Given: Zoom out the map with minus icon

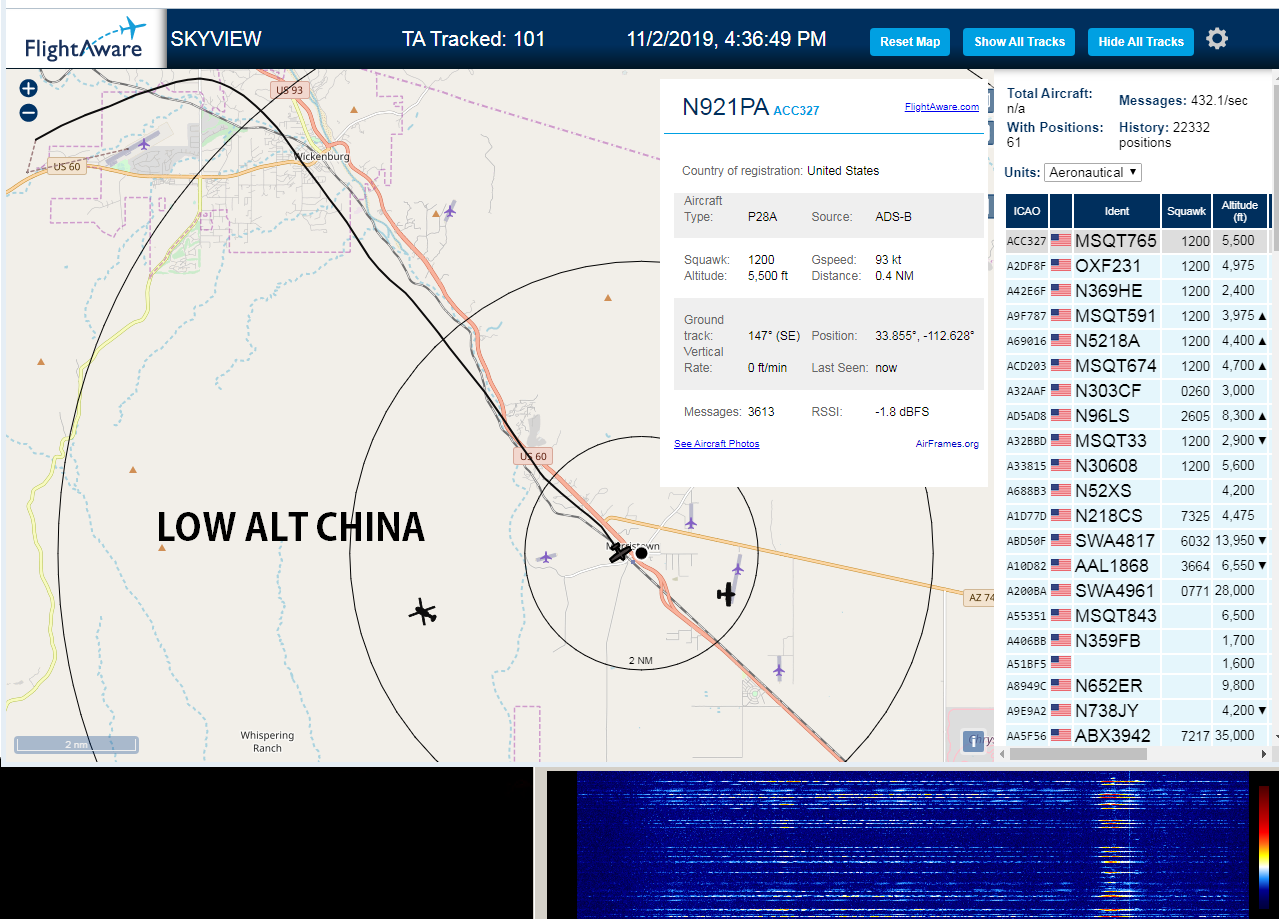Looking at the screenshot, I should [28, 113].
